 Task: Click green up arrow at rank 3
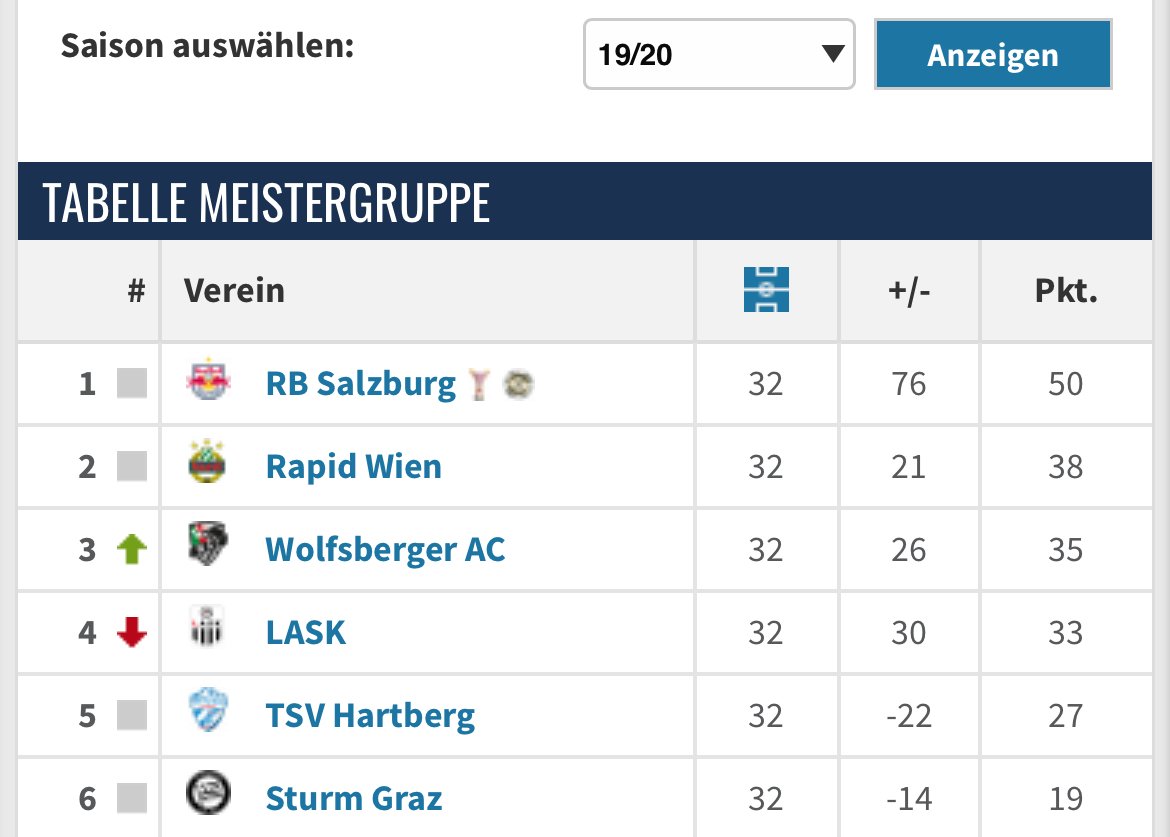click(132, 549)
